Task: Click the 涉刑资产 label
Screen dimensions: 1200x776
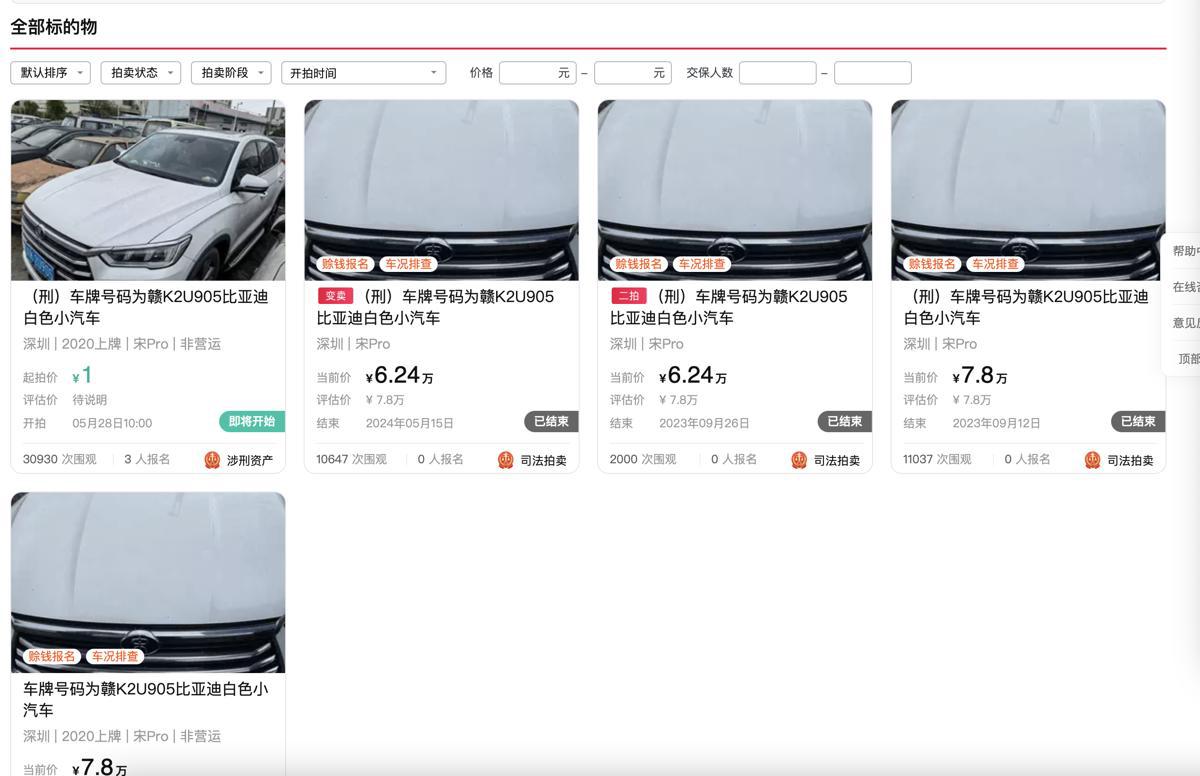Action: (250, 460)
